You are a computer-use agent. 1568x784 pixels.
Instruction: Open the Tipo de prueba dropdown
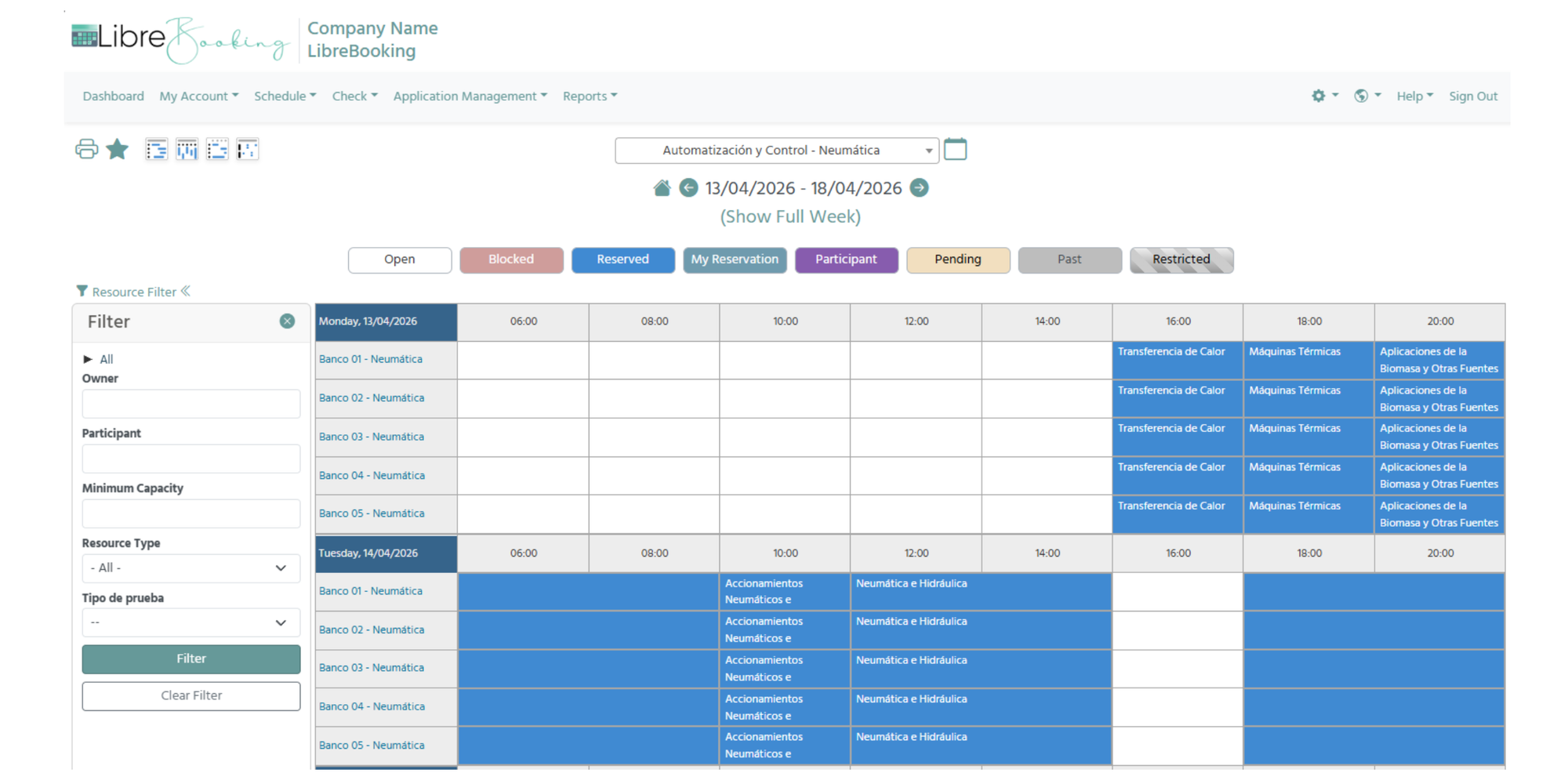pyautogui.click(x=191, y=622)
